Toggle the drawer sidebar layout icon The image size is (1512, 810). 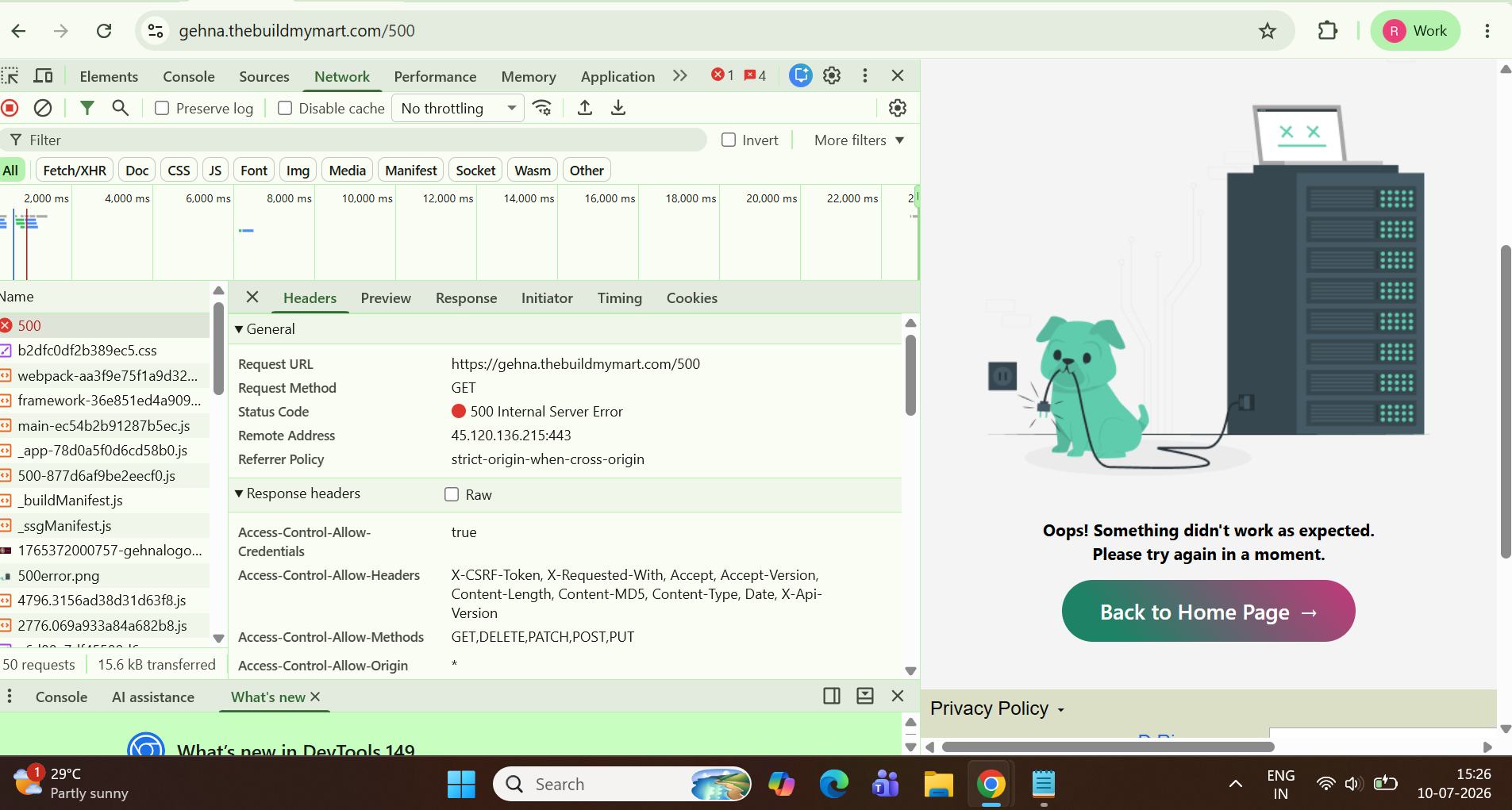[x=832, y=696]
